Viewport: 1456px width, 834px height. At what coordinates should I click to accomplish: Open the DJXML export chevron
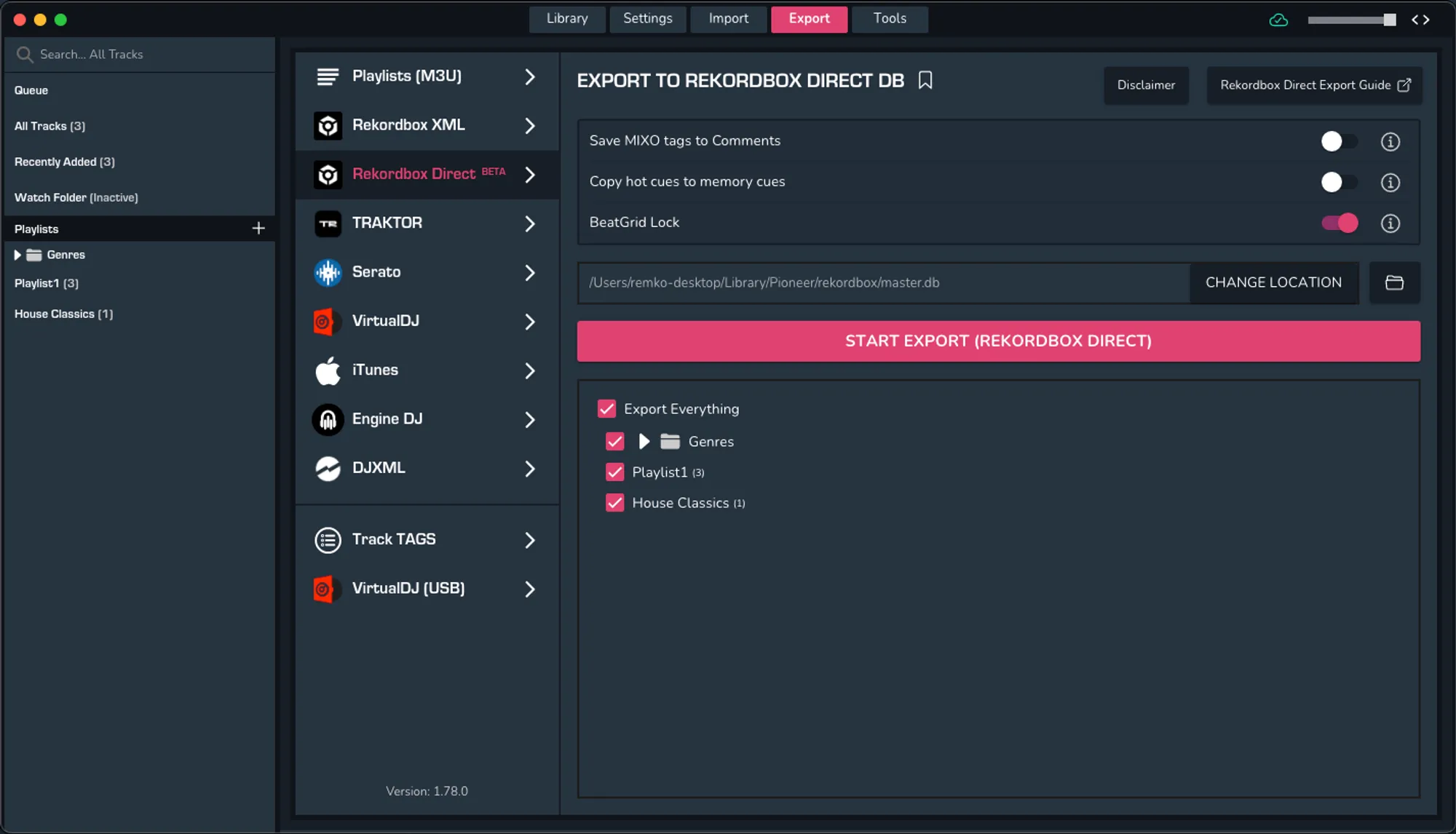(530, 469)
